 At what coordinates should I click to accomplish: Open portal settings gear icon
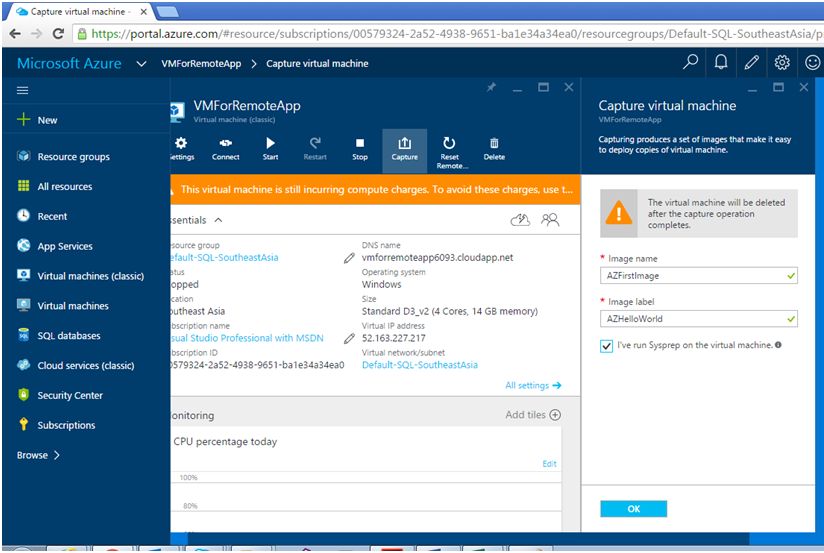tap(782, 63)
